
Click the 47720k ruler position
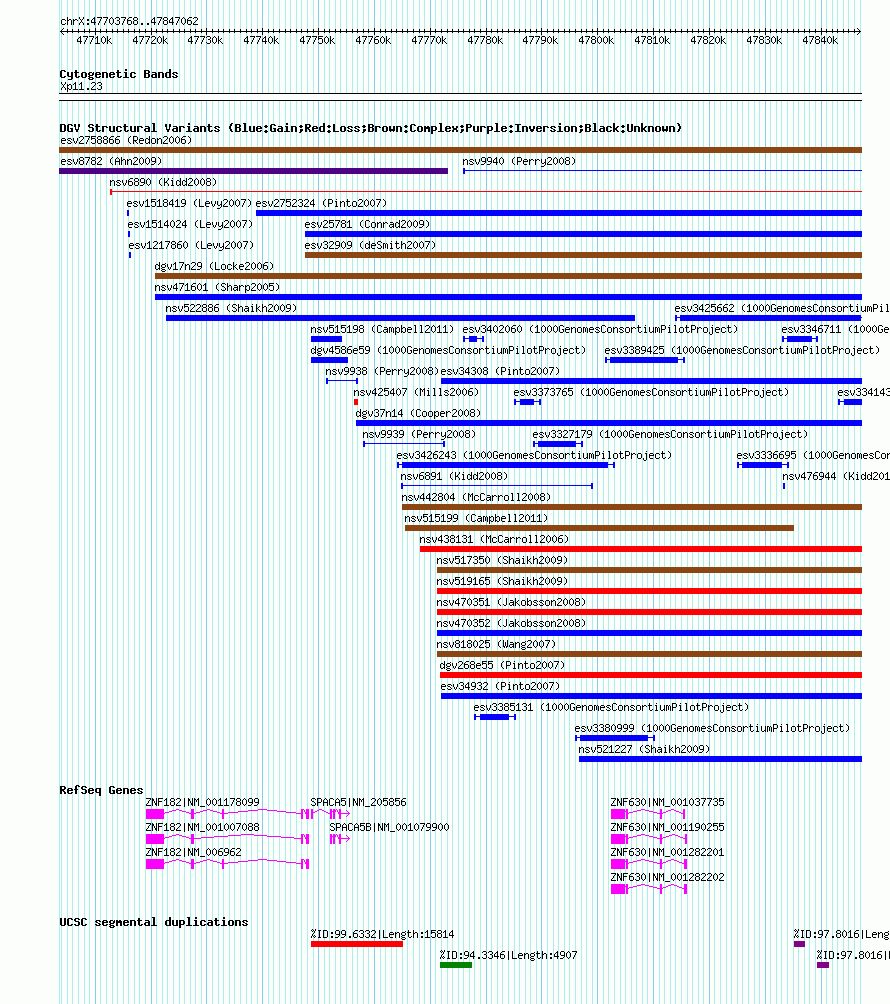pyautogui.click(x=150, y=40)
